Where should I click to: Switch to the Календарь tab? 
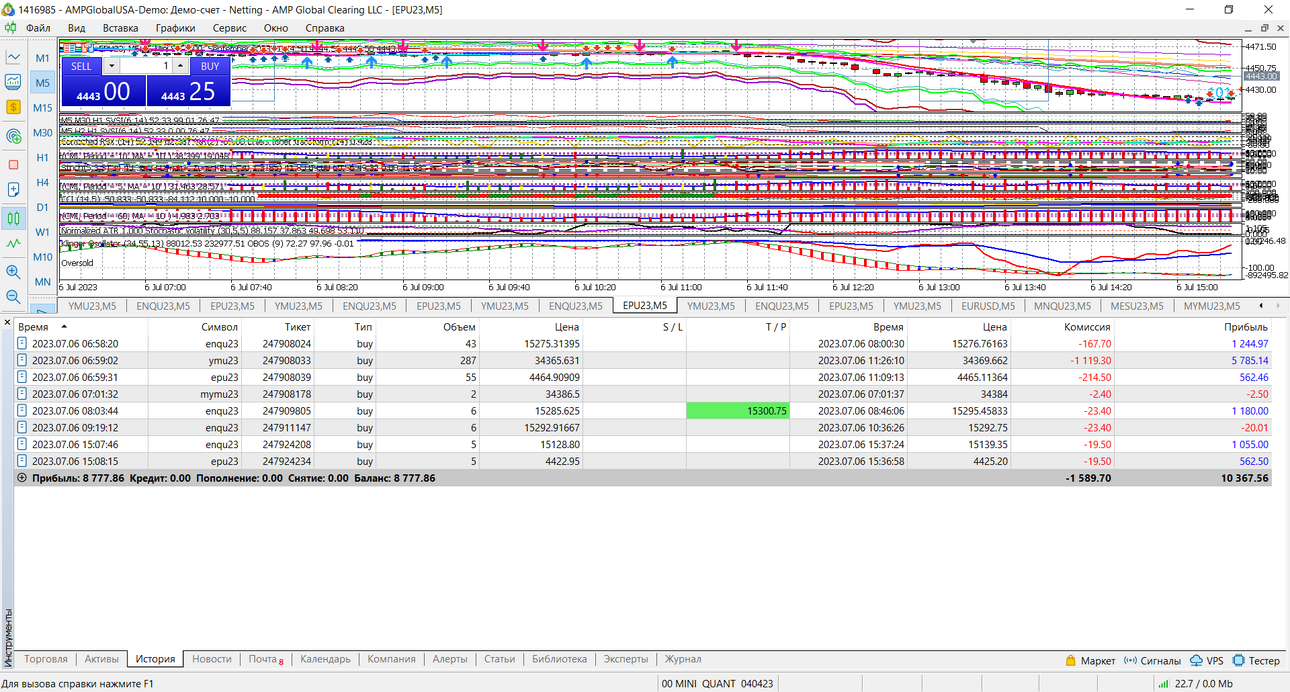click(x=325, y=660)
